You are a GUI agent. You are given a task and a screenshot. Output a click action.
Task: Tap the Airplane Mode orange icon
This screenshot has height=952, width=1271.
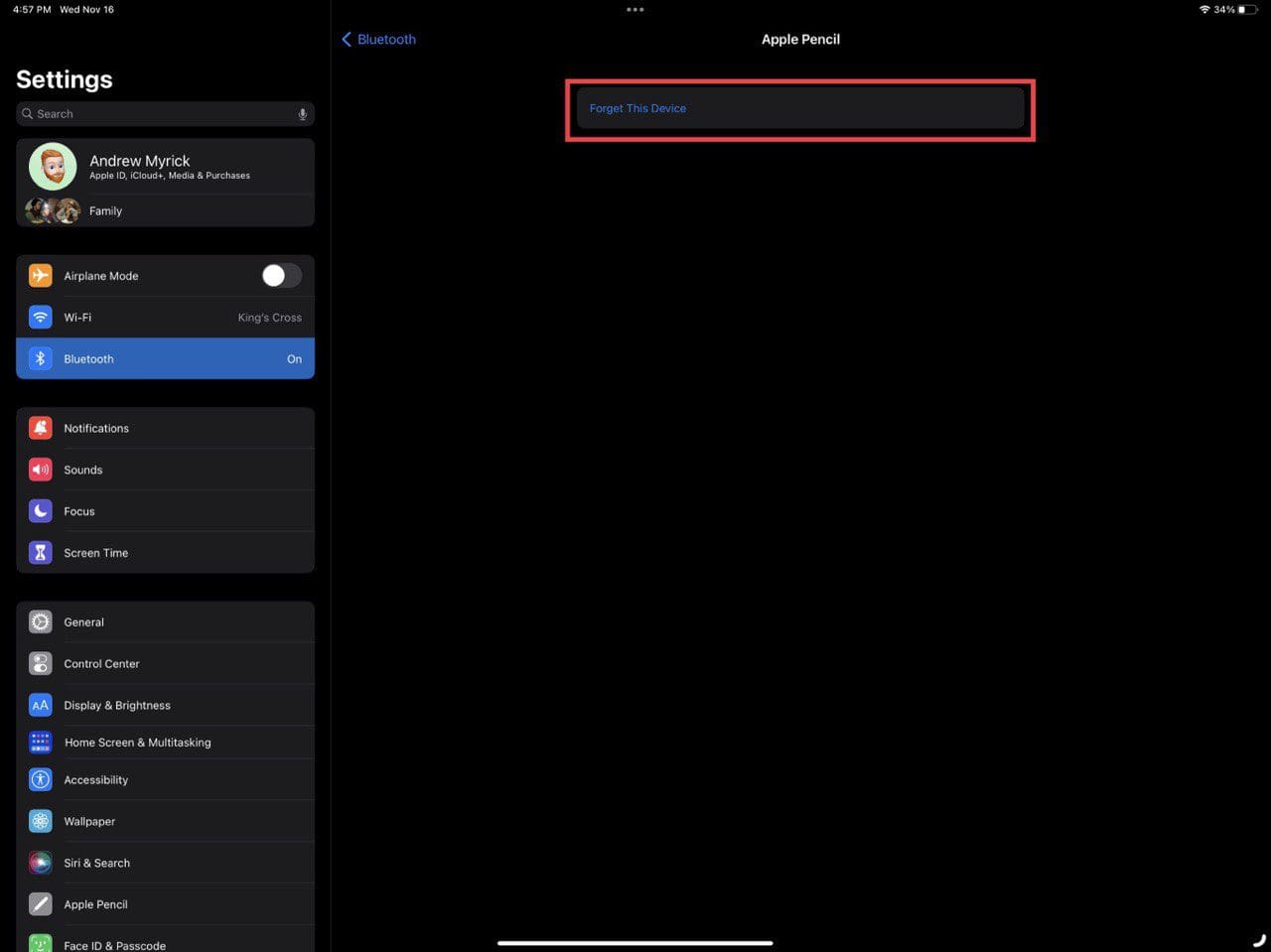tap(40, 275)
